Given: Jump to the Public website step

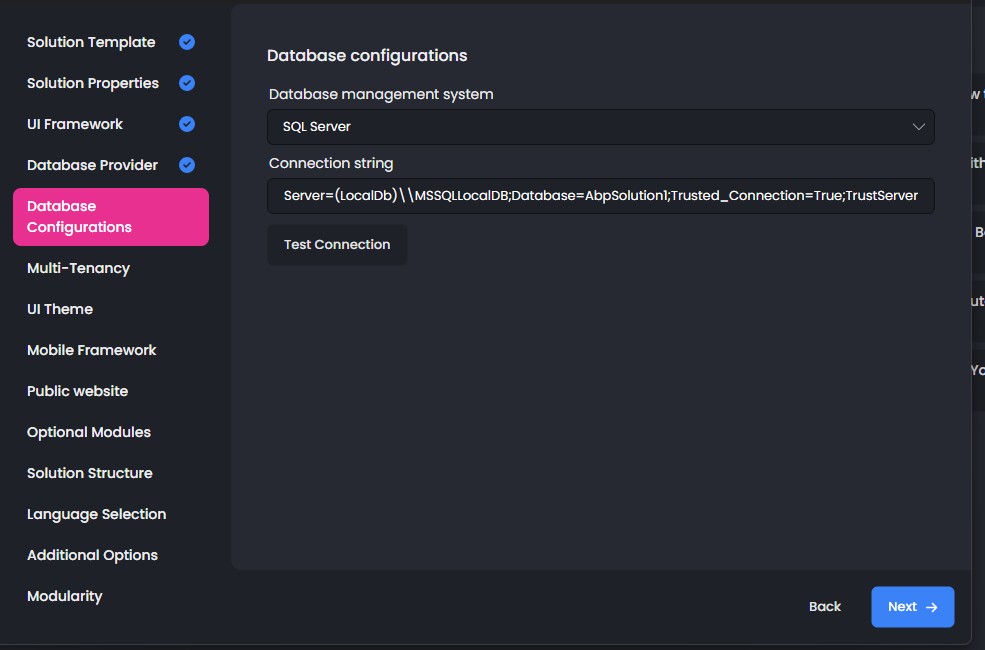Looking at the screenshot, I should pyautogui.click(x=78, y=391).
